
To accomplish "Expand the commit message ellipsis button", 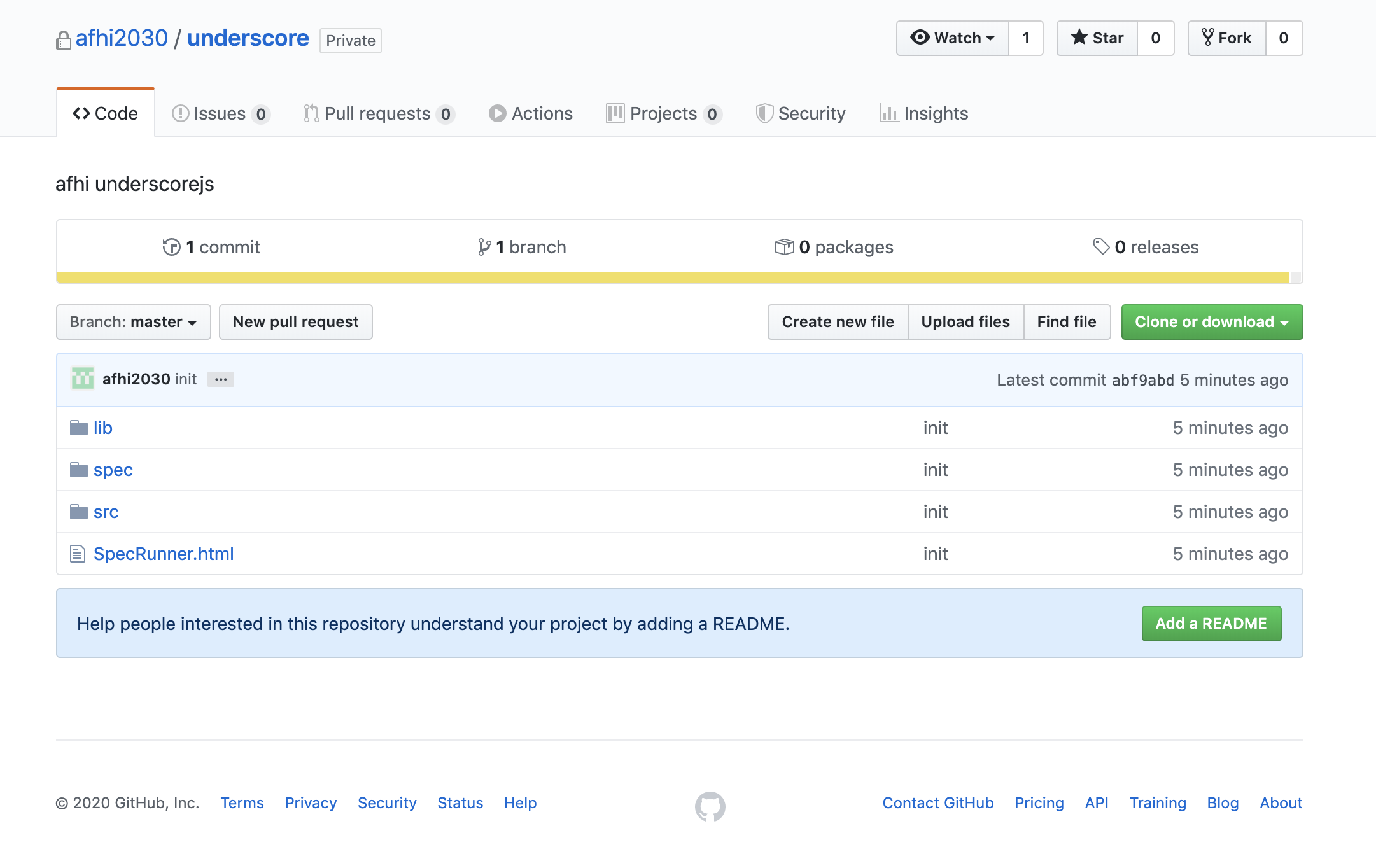I will point(221,379).
